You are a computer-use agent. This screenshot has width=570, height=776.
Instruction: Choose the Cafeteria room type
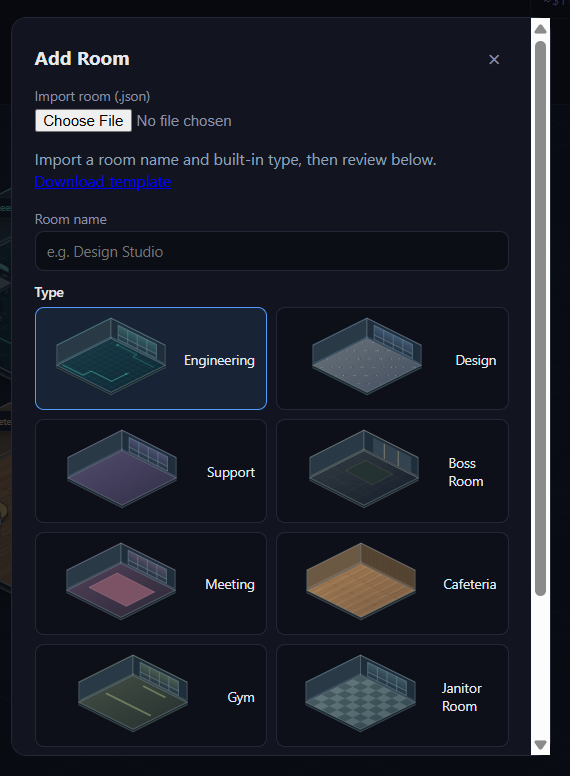[x=392, y=583]
